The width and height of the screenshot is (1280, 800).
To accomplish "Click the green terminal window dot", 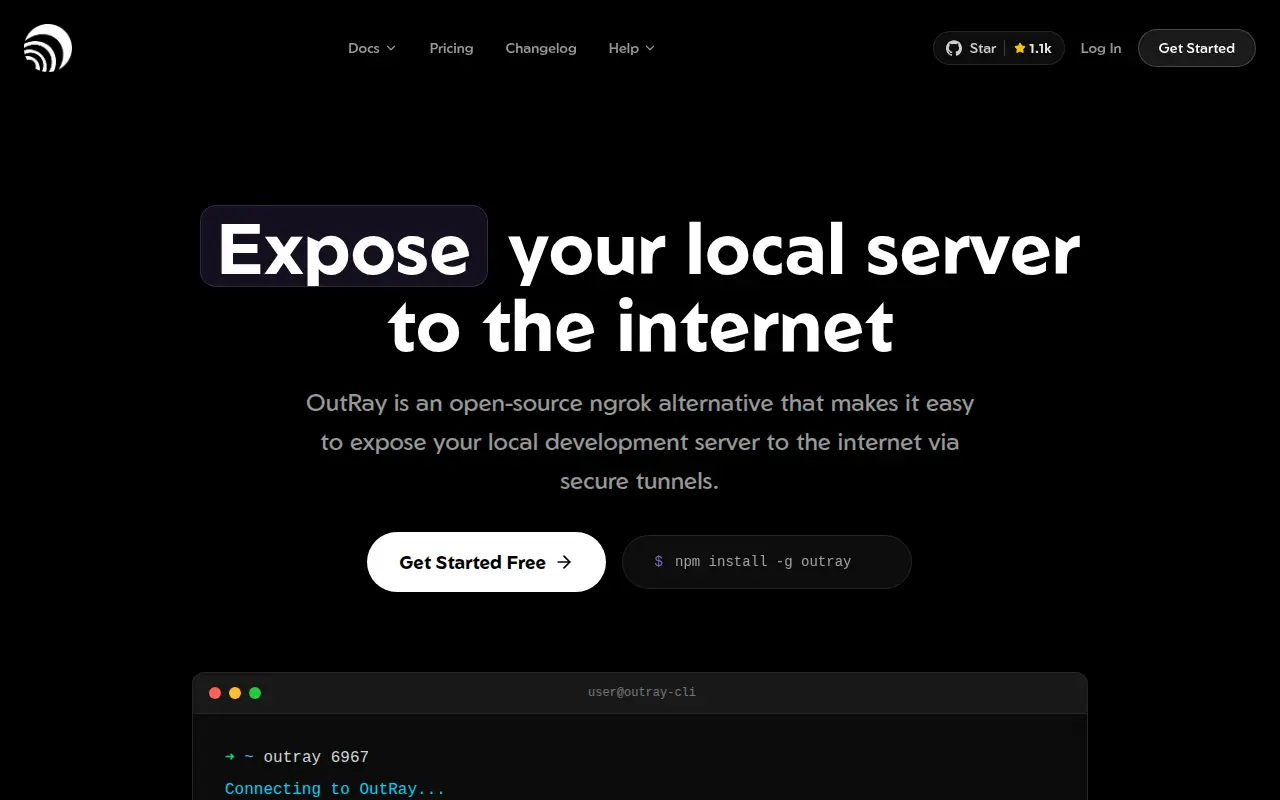I will (255, 693).
